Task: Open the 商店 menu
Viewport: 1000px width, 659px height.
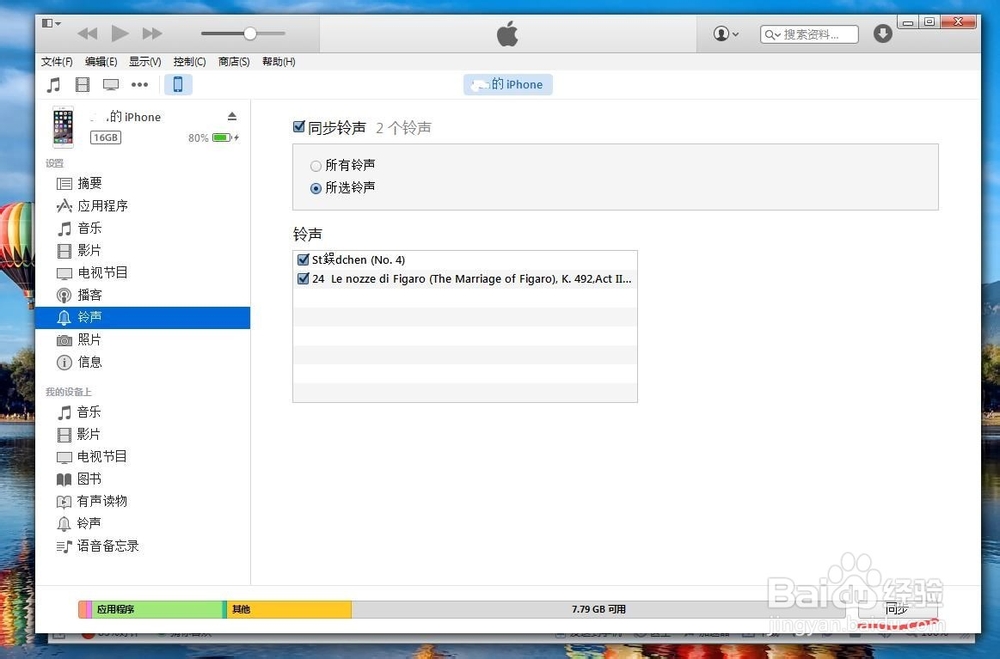Action: tap(232, 61)
